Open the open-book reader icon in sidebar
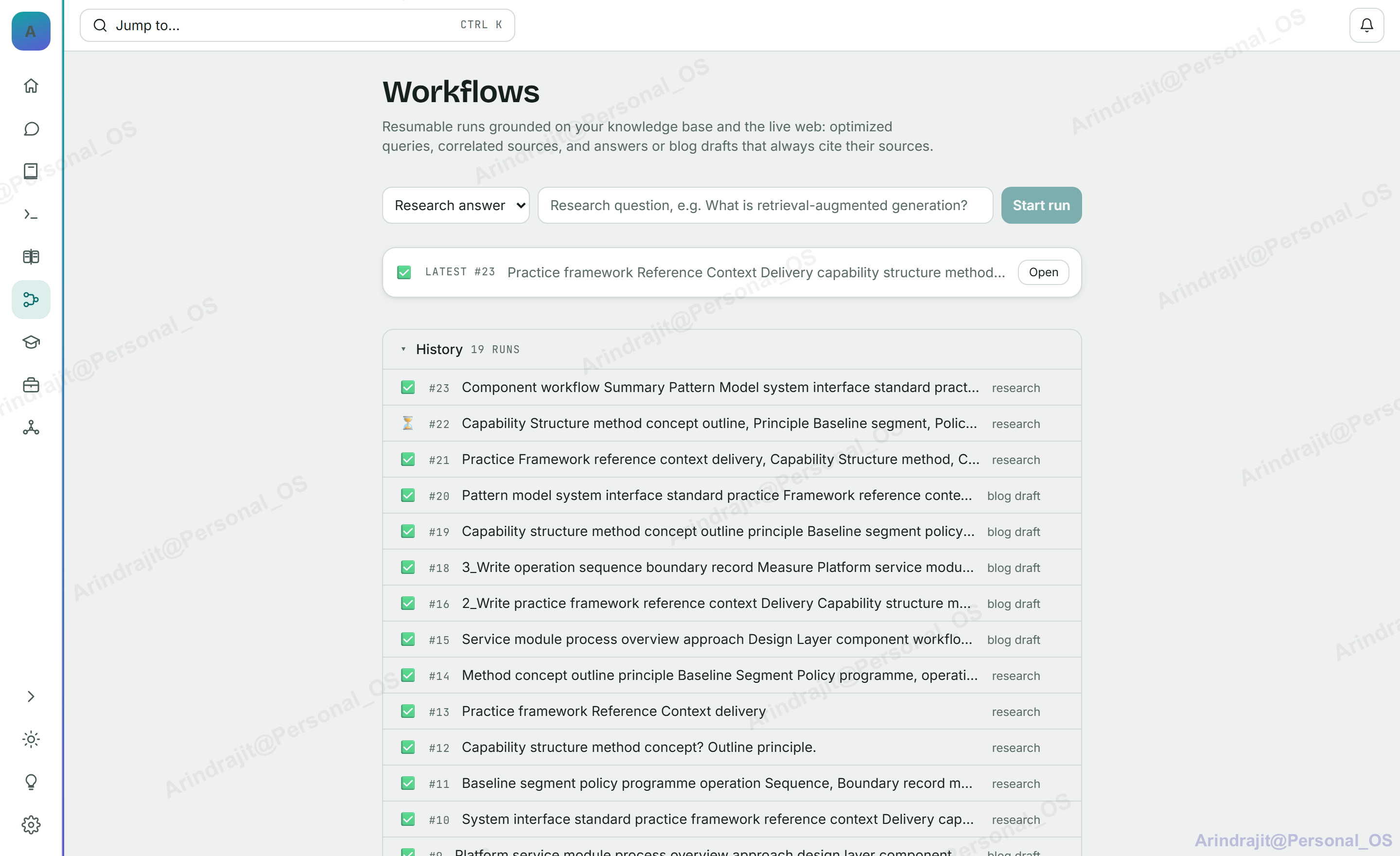1400x856 pixels. click(x=31, y=257)
